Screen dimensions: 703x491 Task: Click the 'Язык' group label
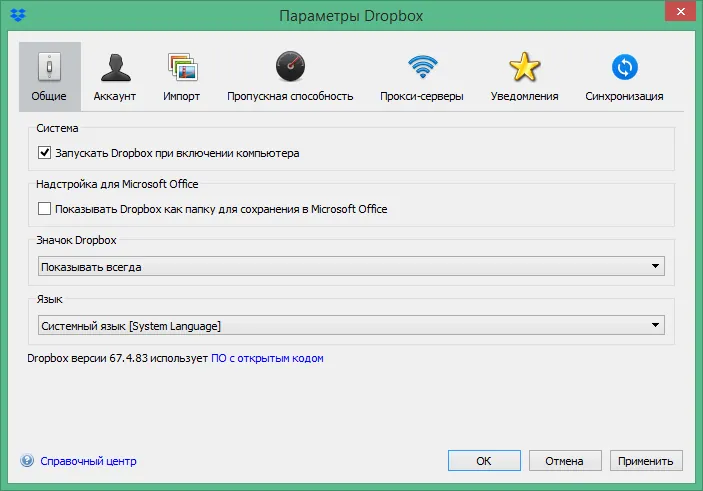point(49,299)
